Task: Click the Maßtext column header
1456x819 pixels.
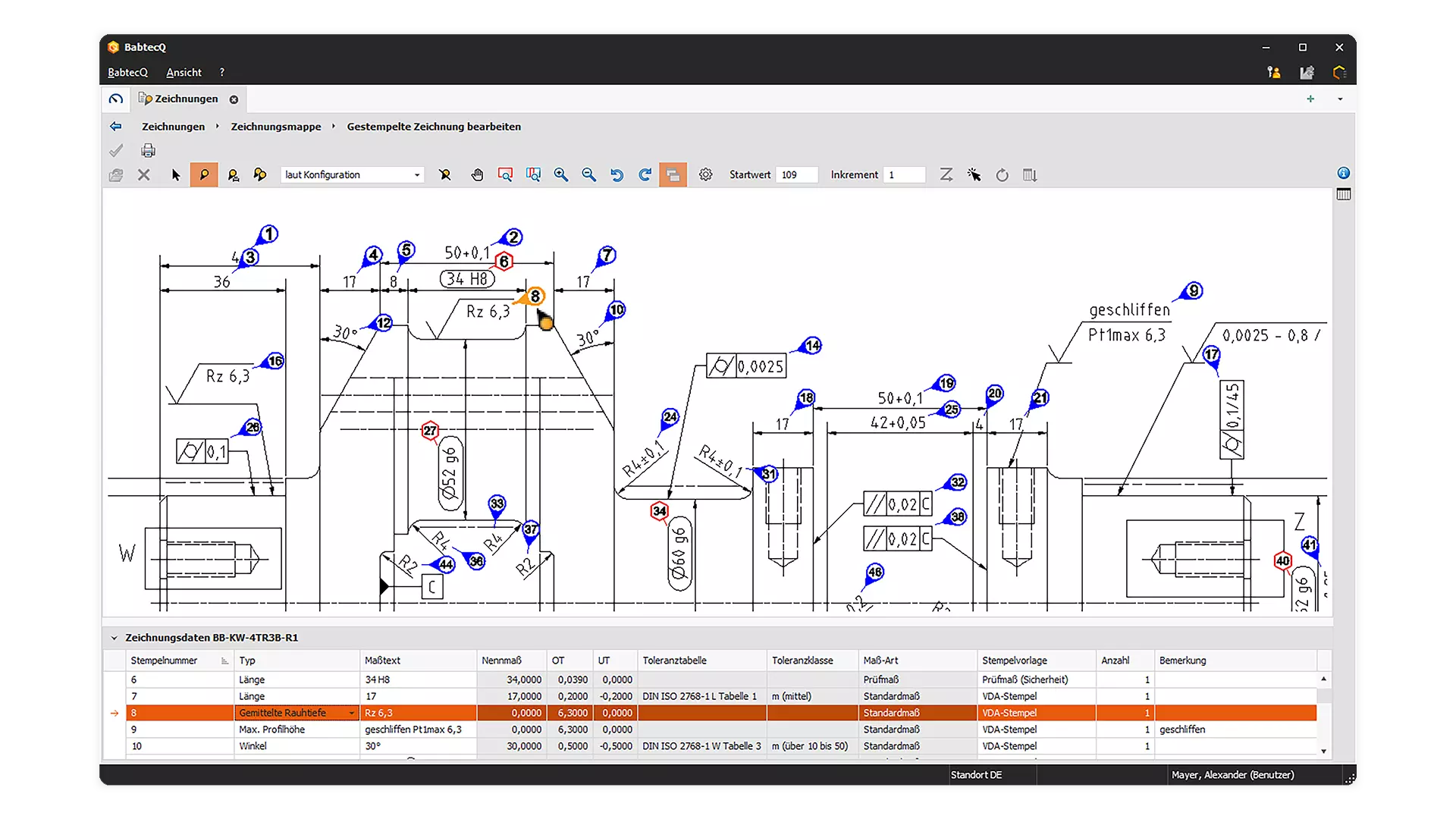Action: 419,661
